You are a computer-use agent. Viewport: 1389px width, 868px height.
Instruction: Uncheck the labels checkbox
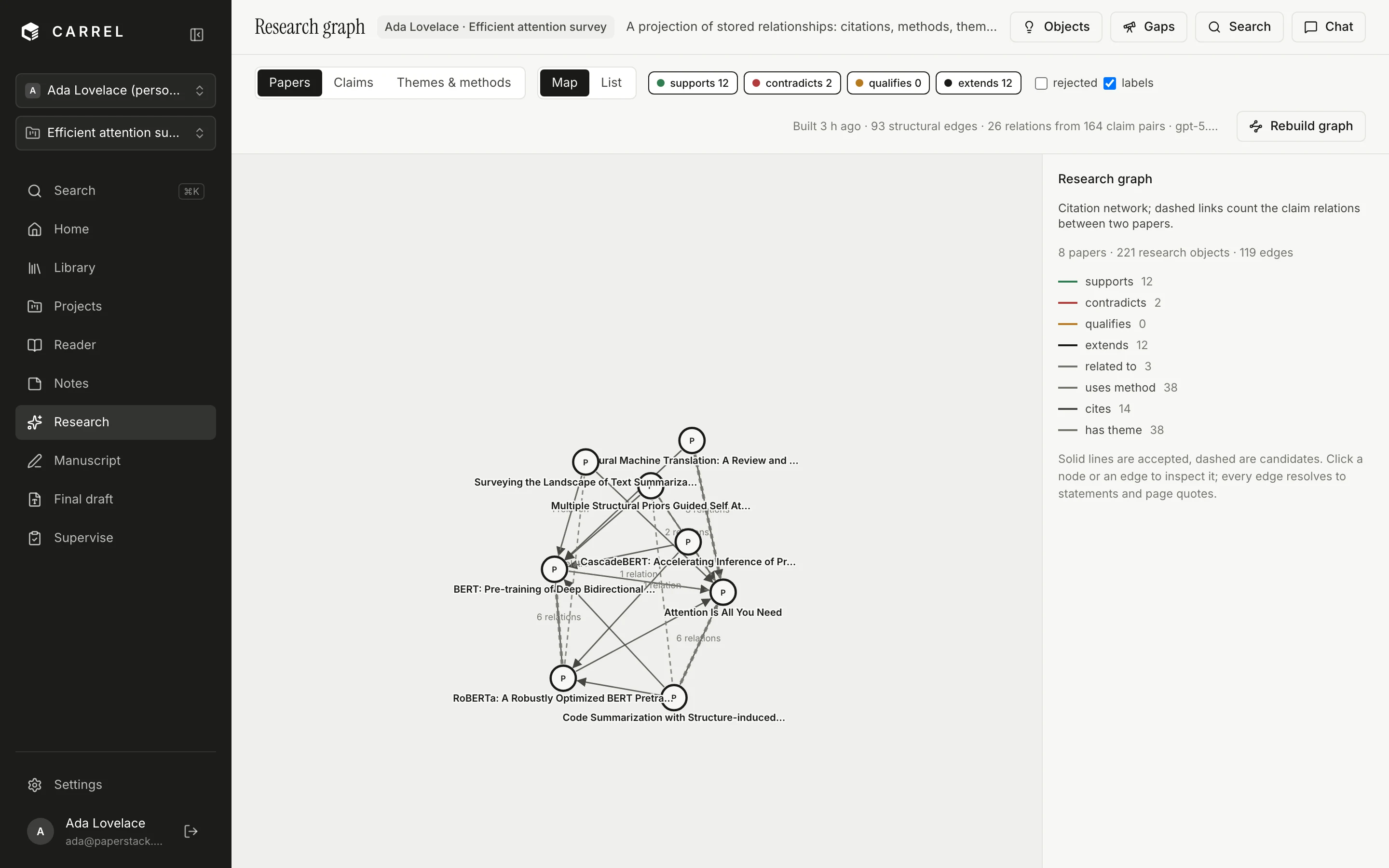pos(1109,83)
